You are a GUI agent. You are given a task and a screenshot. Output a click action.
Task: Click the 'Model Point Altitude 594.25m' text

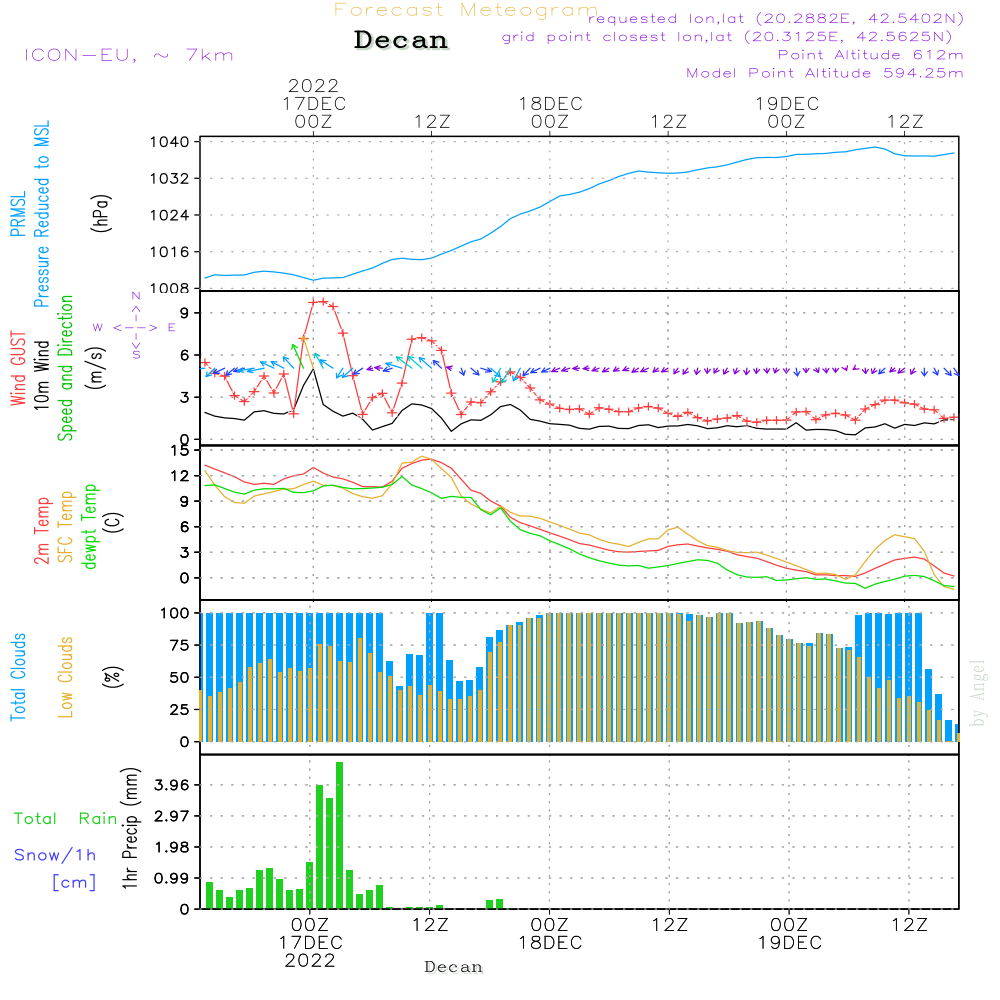coord(825,73)
